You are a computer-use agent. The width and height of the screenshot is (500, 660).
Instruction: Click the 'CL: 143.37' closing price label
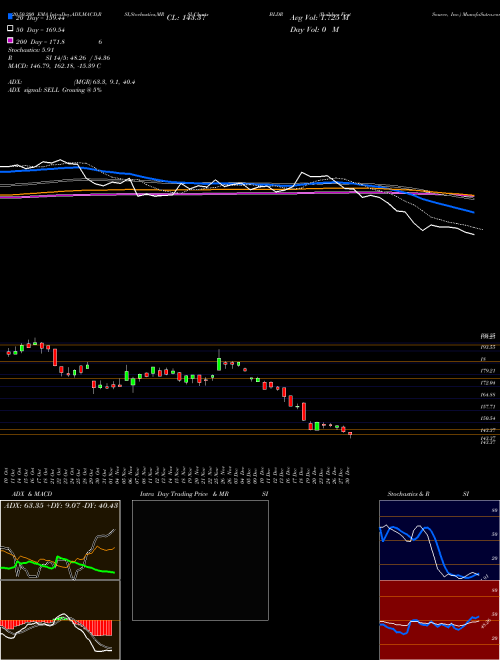[186, 18]
